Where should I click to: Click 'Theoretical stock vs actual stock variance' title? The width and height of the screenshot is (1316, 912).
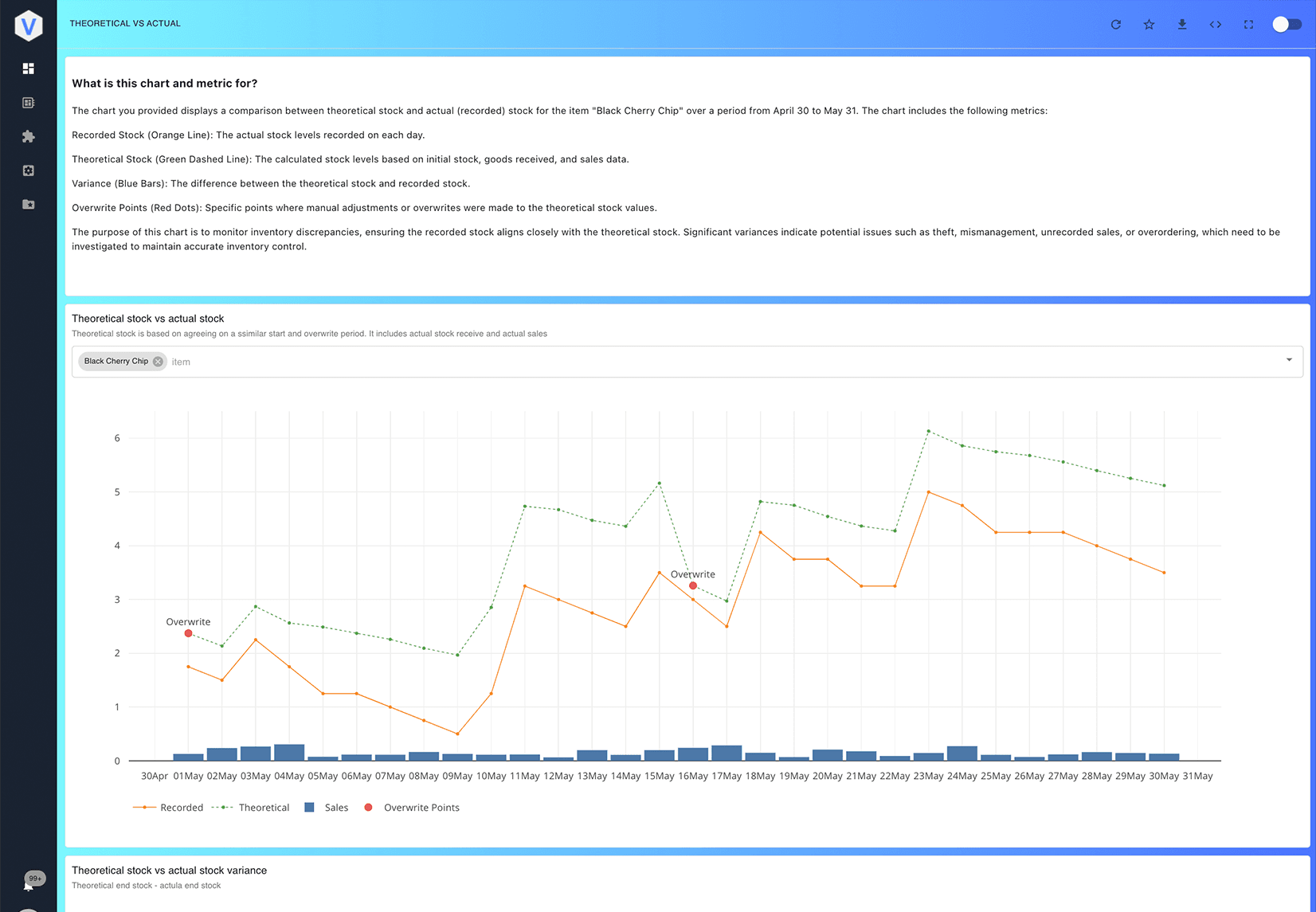click(170, 871)
